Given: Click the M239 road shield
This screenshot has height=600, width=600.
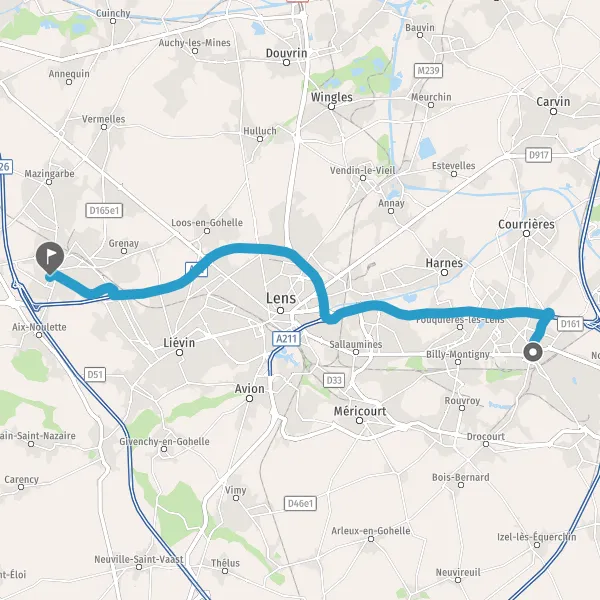Looking at the screenshot, I should click(x=429, y=71).
